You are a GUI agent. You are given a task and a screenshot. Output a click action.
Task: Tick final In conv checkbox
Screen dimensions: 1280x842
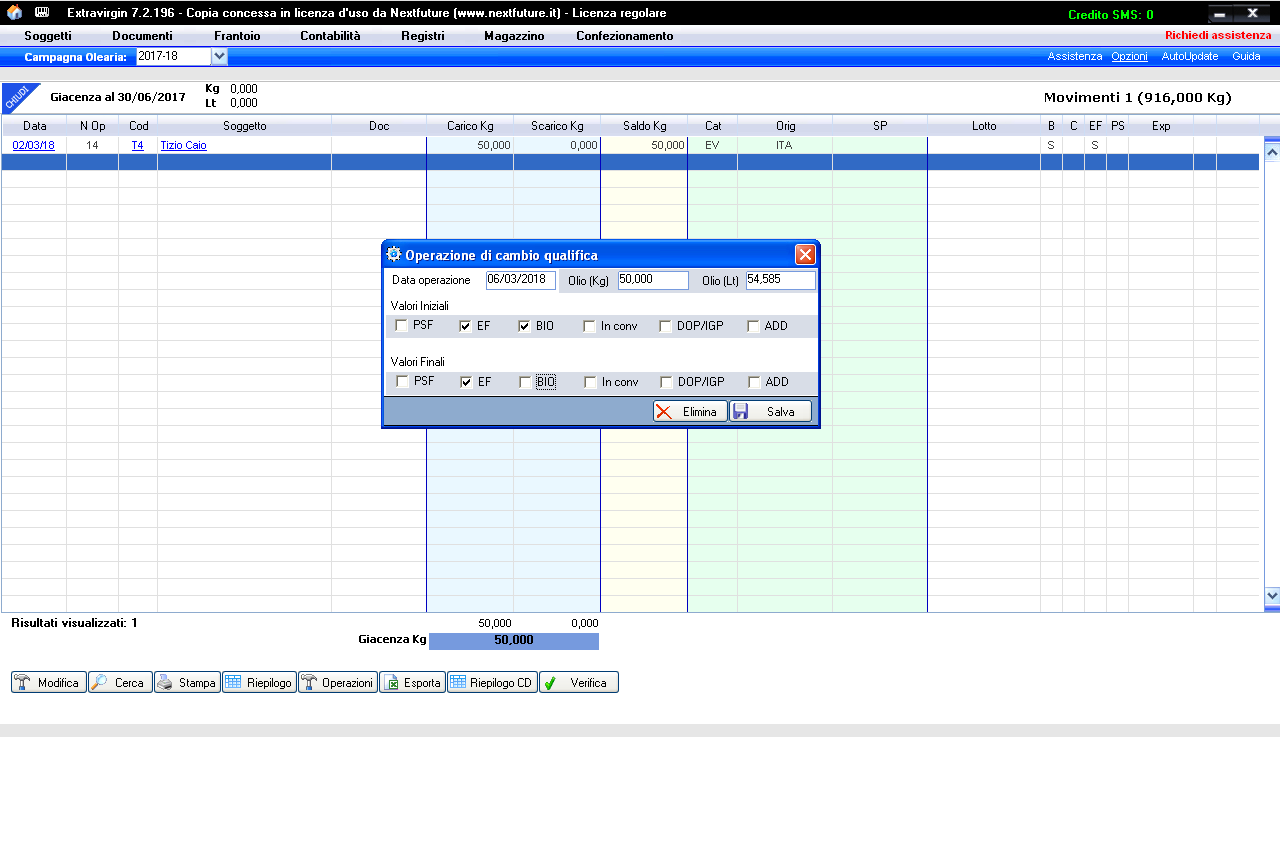coord(590,382)
